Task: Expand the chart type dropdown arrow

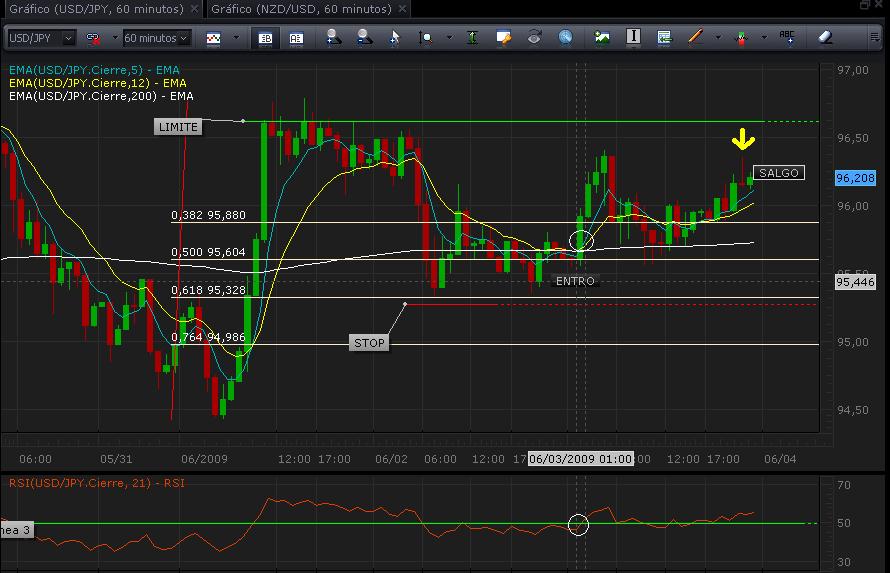Action: click(236, 38)
